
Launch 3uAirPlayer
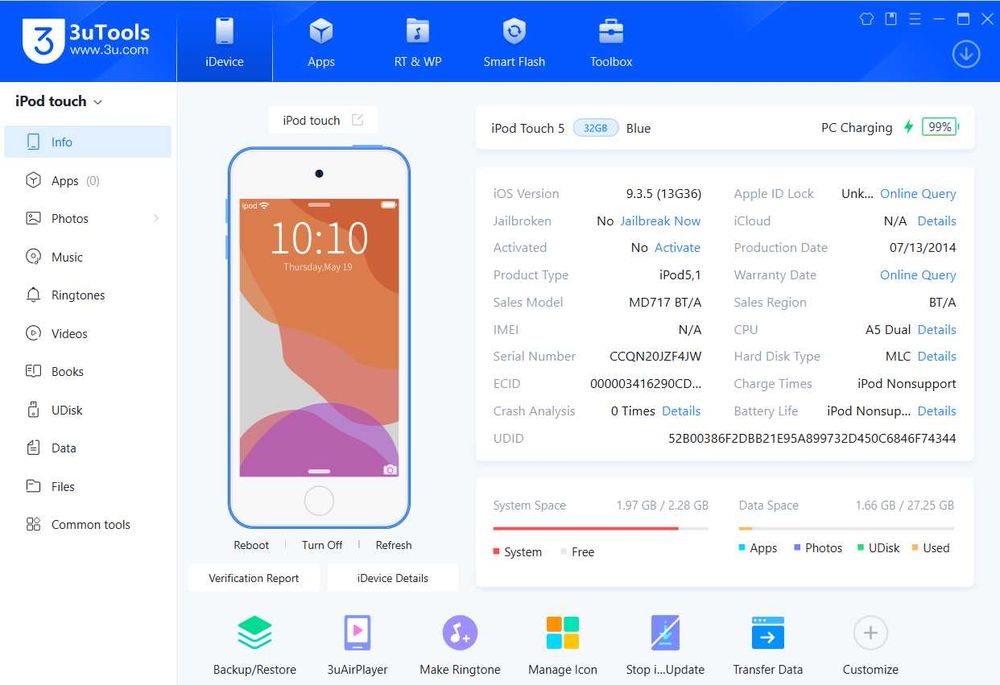357,645
